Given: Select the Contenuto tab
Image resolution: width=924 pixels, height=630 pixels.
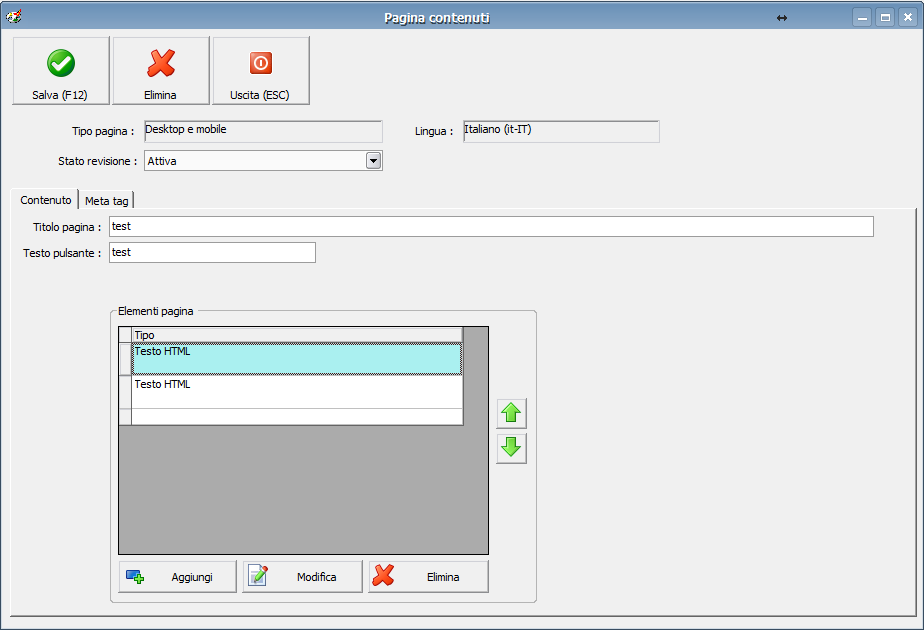Looking at the screenshot, I should click(x=45, y=200).
